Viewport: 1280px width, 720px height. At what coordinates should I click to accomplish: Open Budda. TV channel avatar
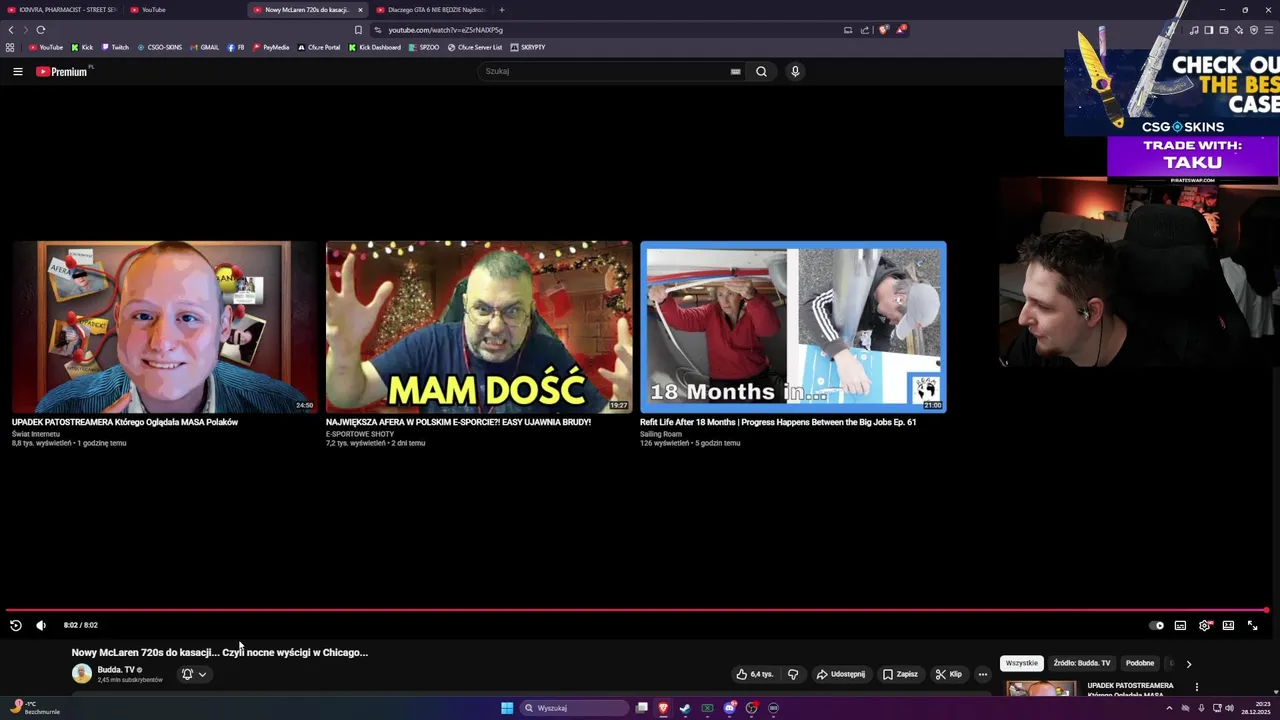point(82,674)
